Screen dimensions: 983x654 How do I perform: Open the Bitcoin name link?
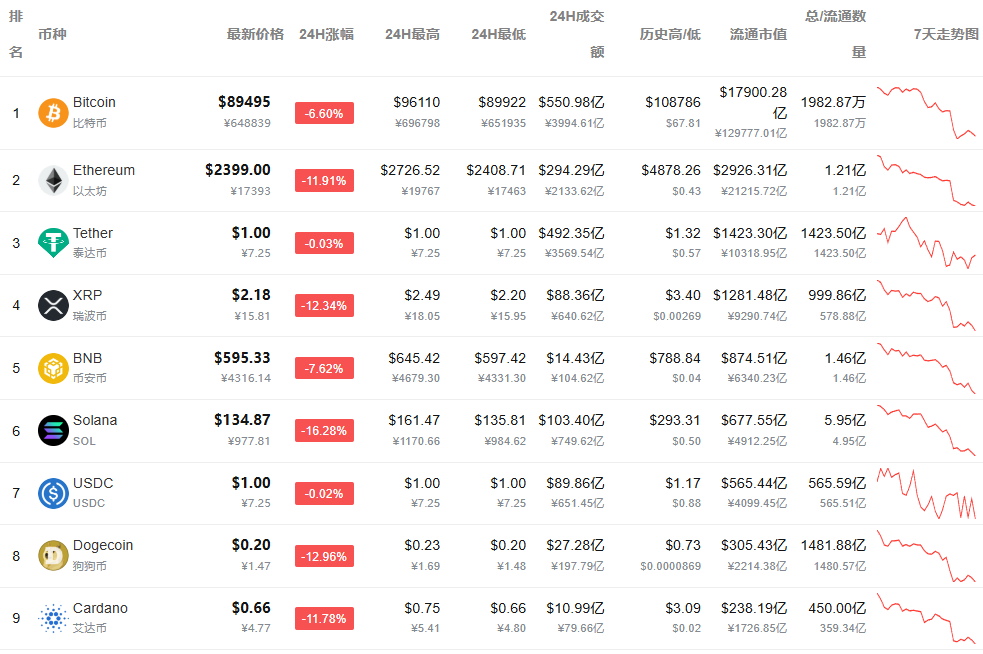(x=94, y=102)
